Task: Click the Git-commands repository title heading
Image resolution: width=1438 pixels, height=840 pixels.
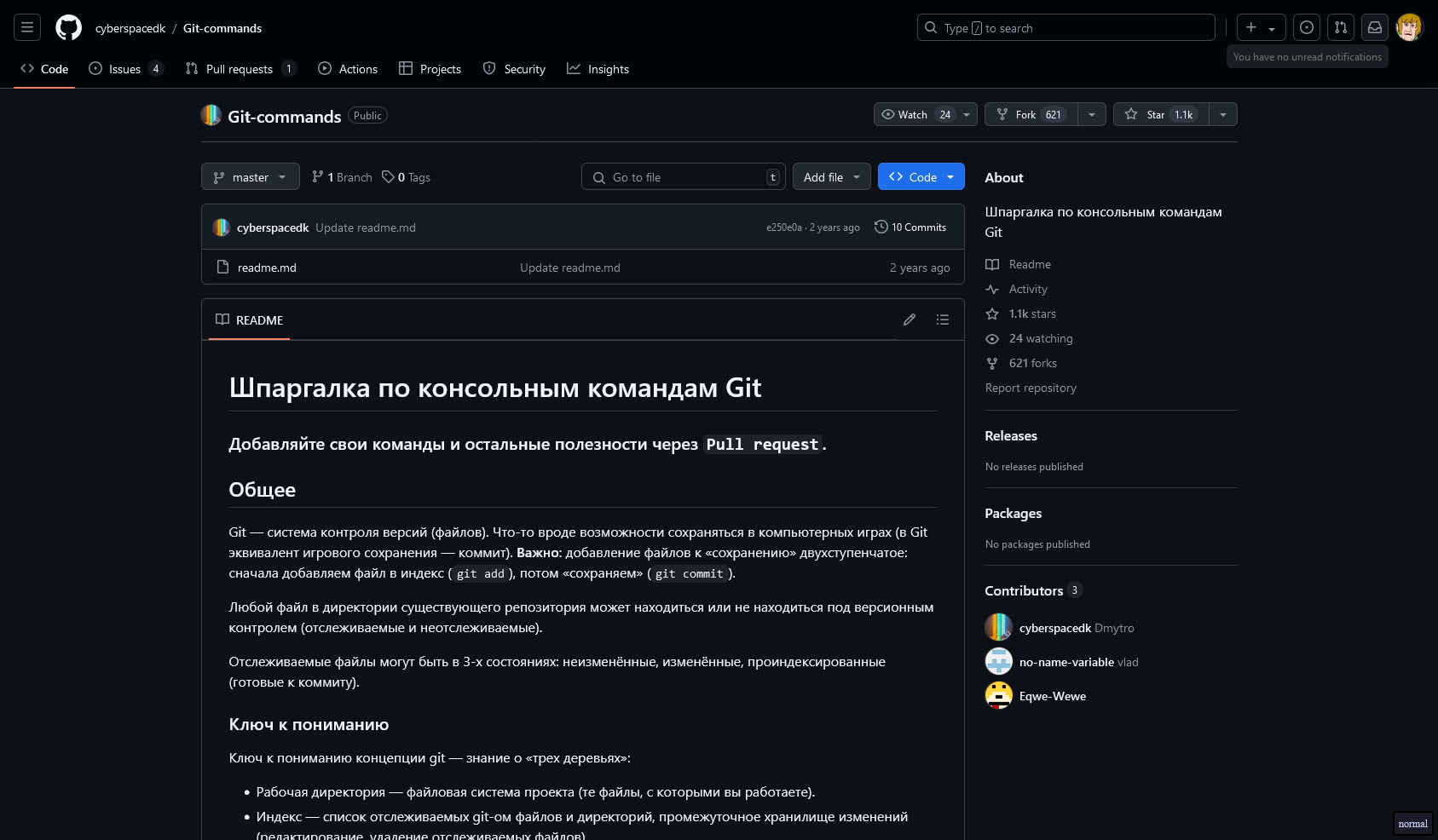Action: click(x=285, y=116)
